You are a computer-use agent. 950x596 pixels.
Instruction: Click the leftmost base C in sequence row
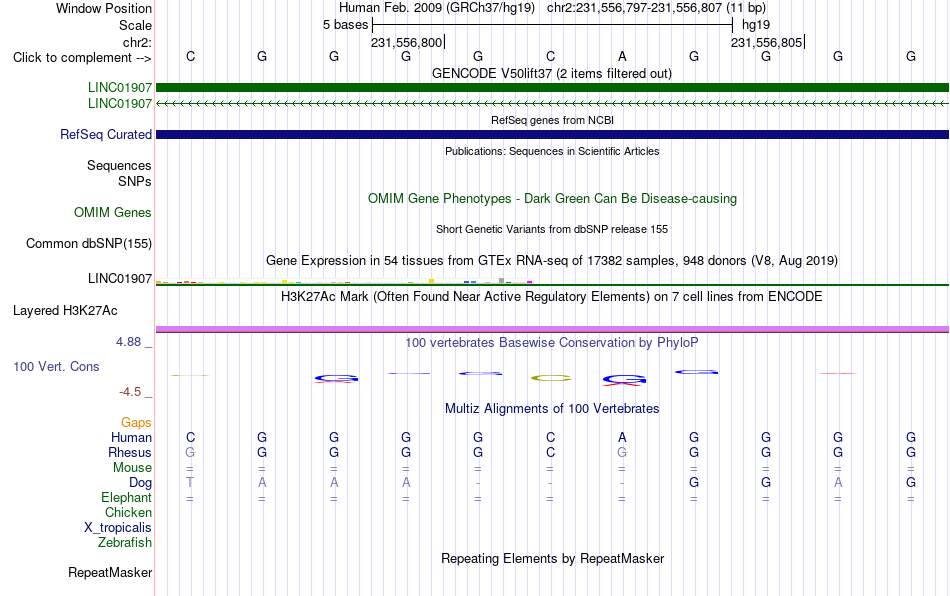pyautogui.click(x=190, y=56)
